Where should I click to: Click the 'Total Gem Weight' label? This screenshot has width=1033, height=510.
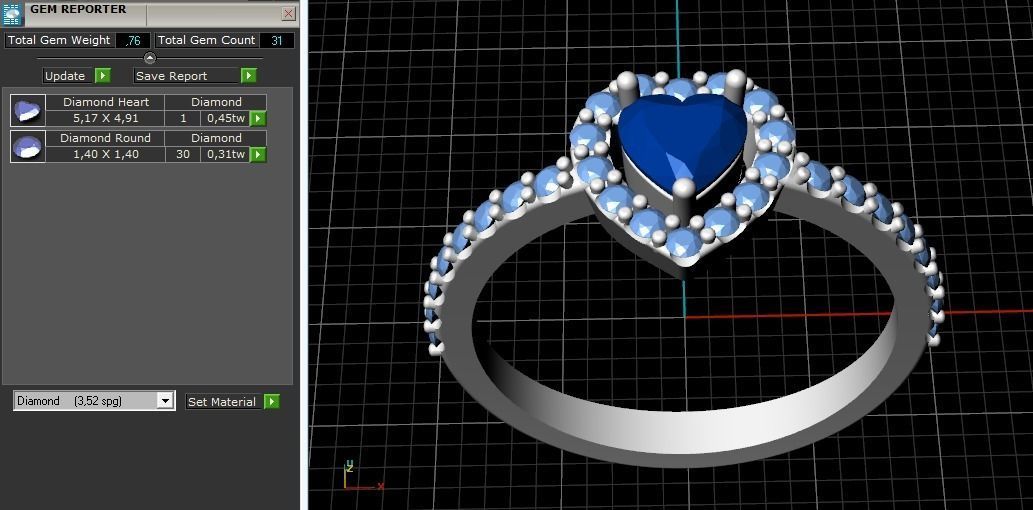click(x=59, y=40)
